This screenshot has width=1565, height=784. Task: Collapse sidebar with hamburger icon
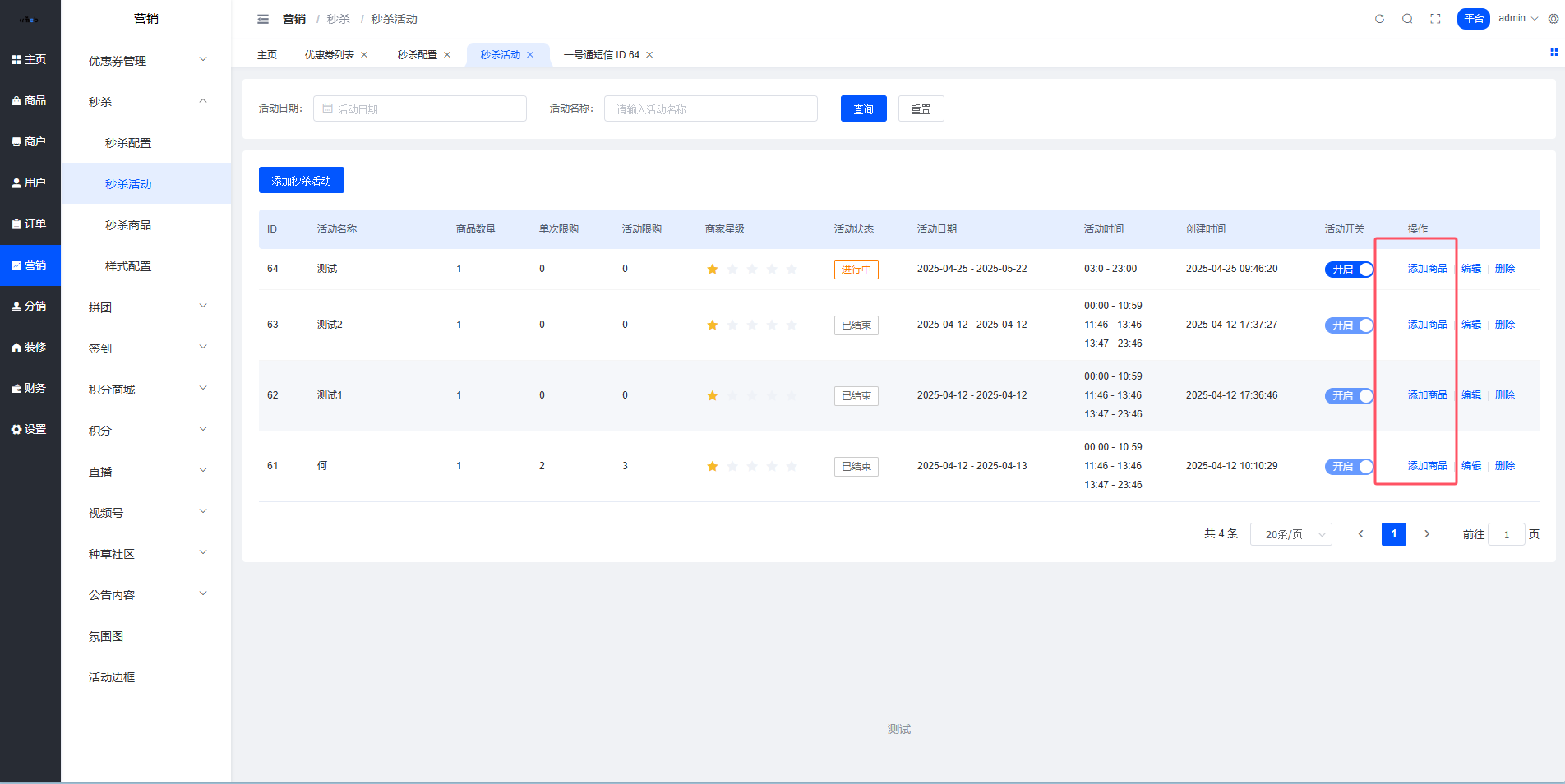coord(263,19)
